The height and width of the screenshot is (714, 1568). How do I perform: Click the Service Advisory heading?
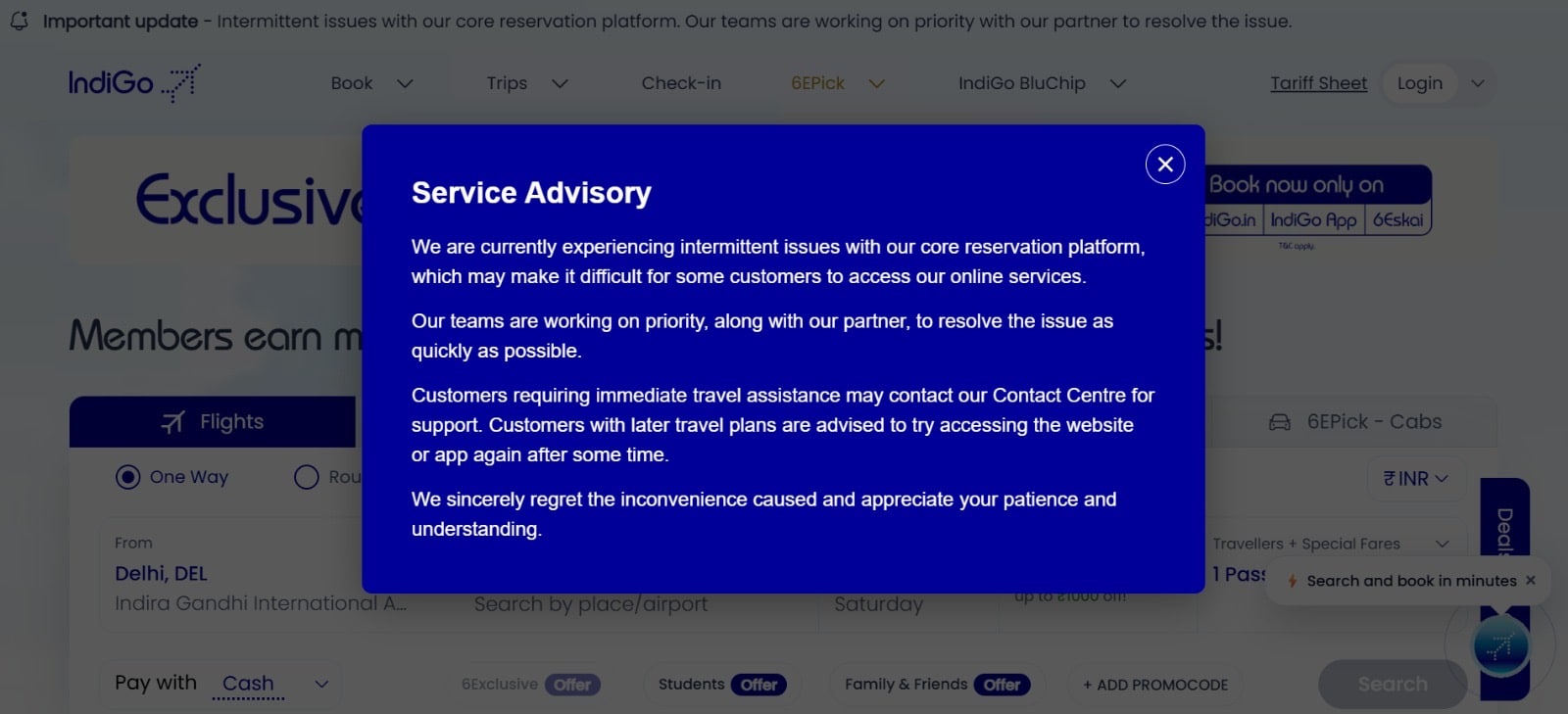[x=531, y=193]
